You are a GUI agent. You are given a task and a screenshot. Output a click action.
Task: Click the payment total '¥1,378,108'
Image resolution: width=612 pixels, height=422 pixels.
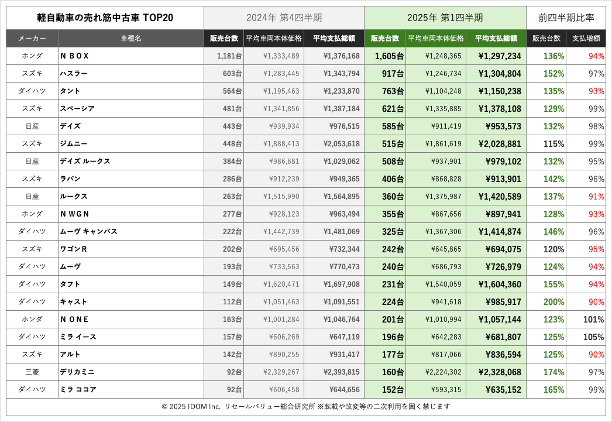coord(500,109)
